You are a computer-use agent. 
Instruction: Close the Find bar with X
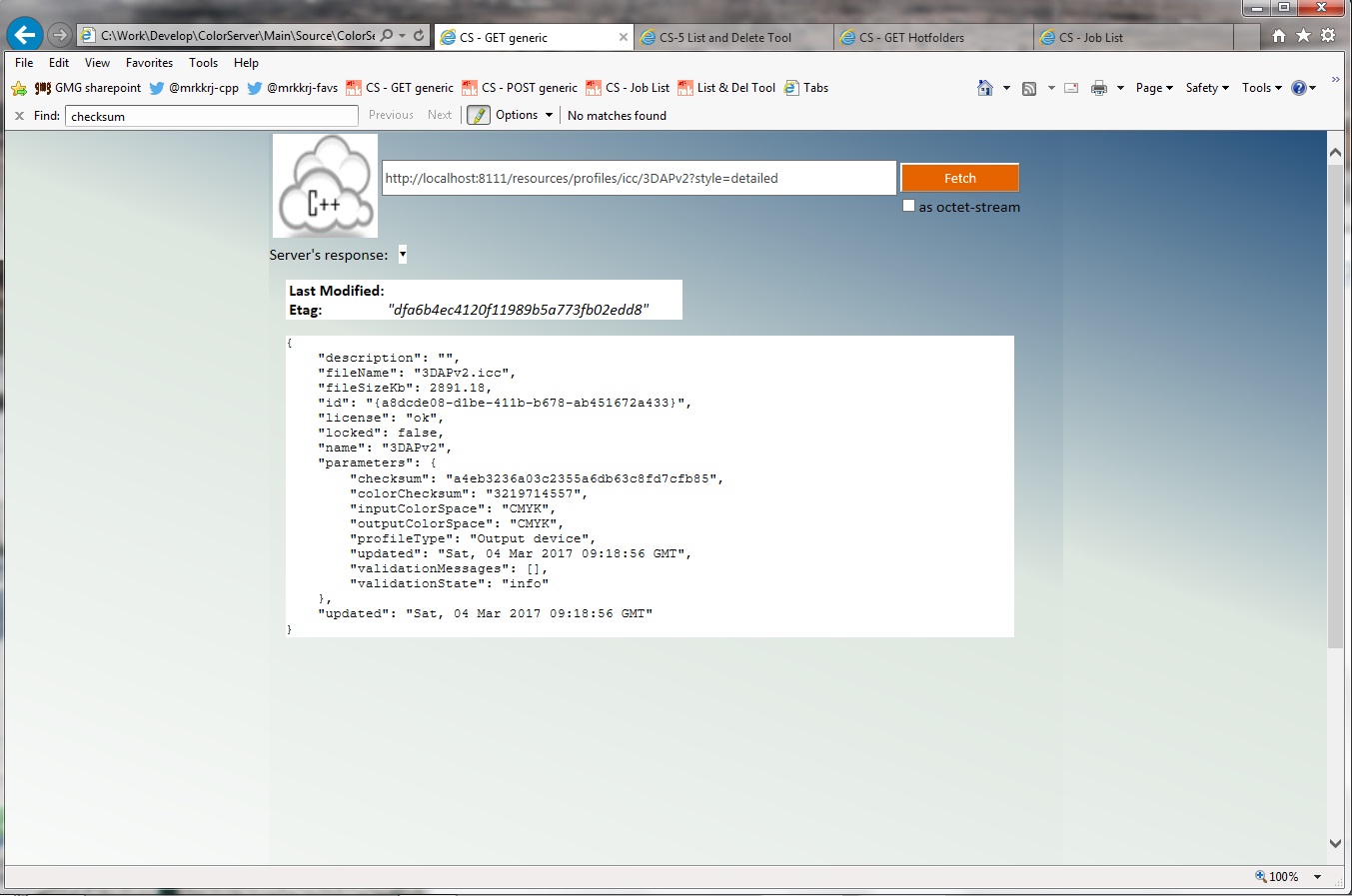(x=19, y=116)
